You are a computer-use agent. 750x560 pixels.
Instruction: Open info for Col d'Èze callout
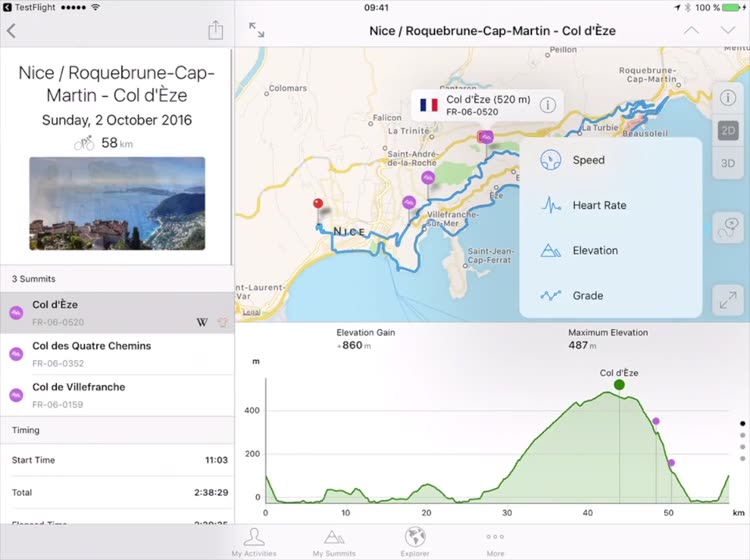(548, 105)
